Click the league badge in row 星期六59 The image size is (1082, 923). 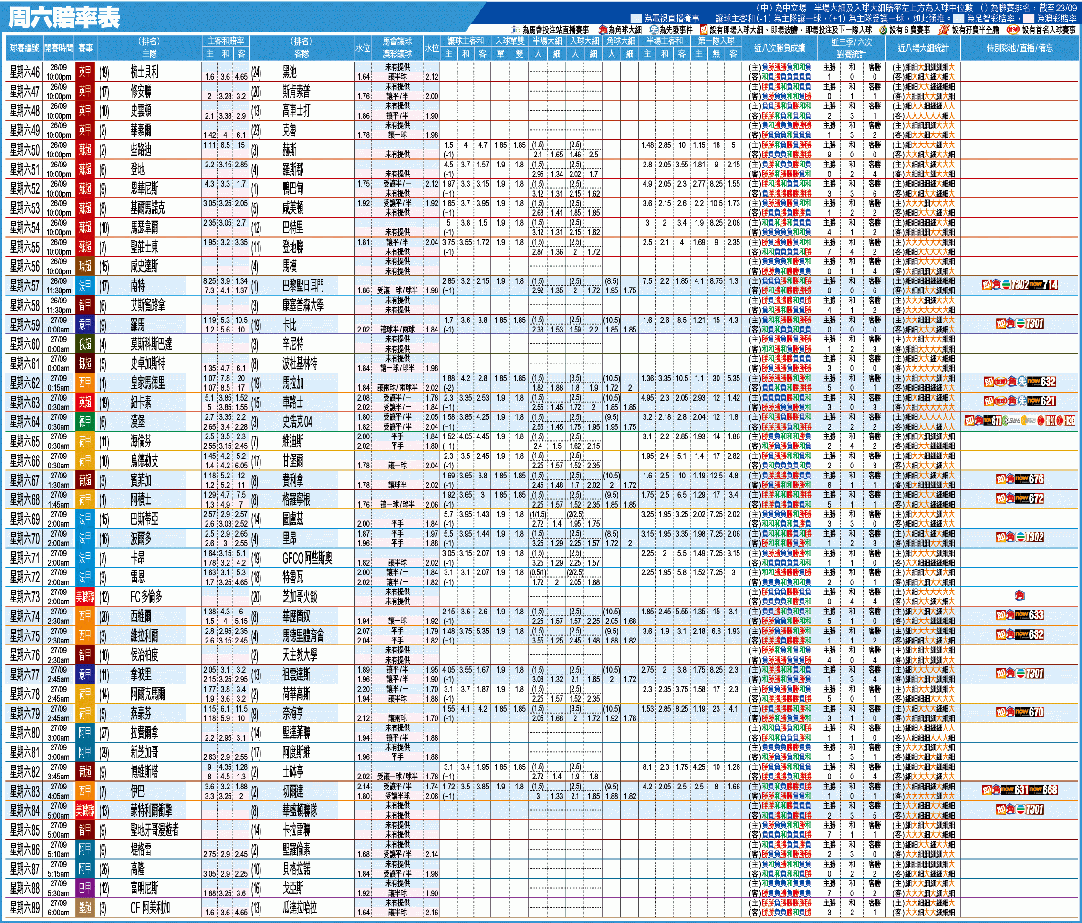85,324
